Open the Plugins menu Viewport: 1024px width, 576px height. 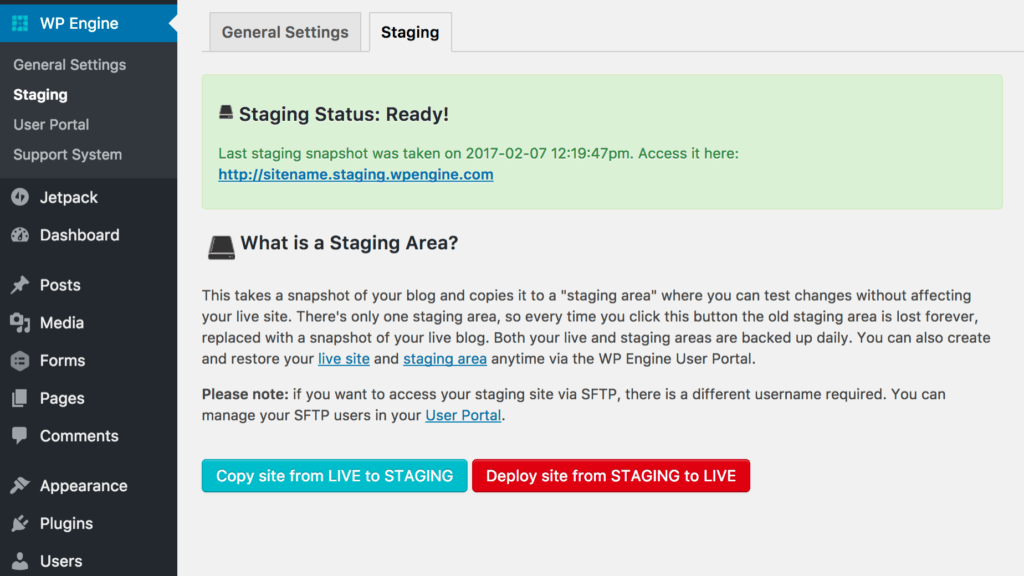coord(88,523)
